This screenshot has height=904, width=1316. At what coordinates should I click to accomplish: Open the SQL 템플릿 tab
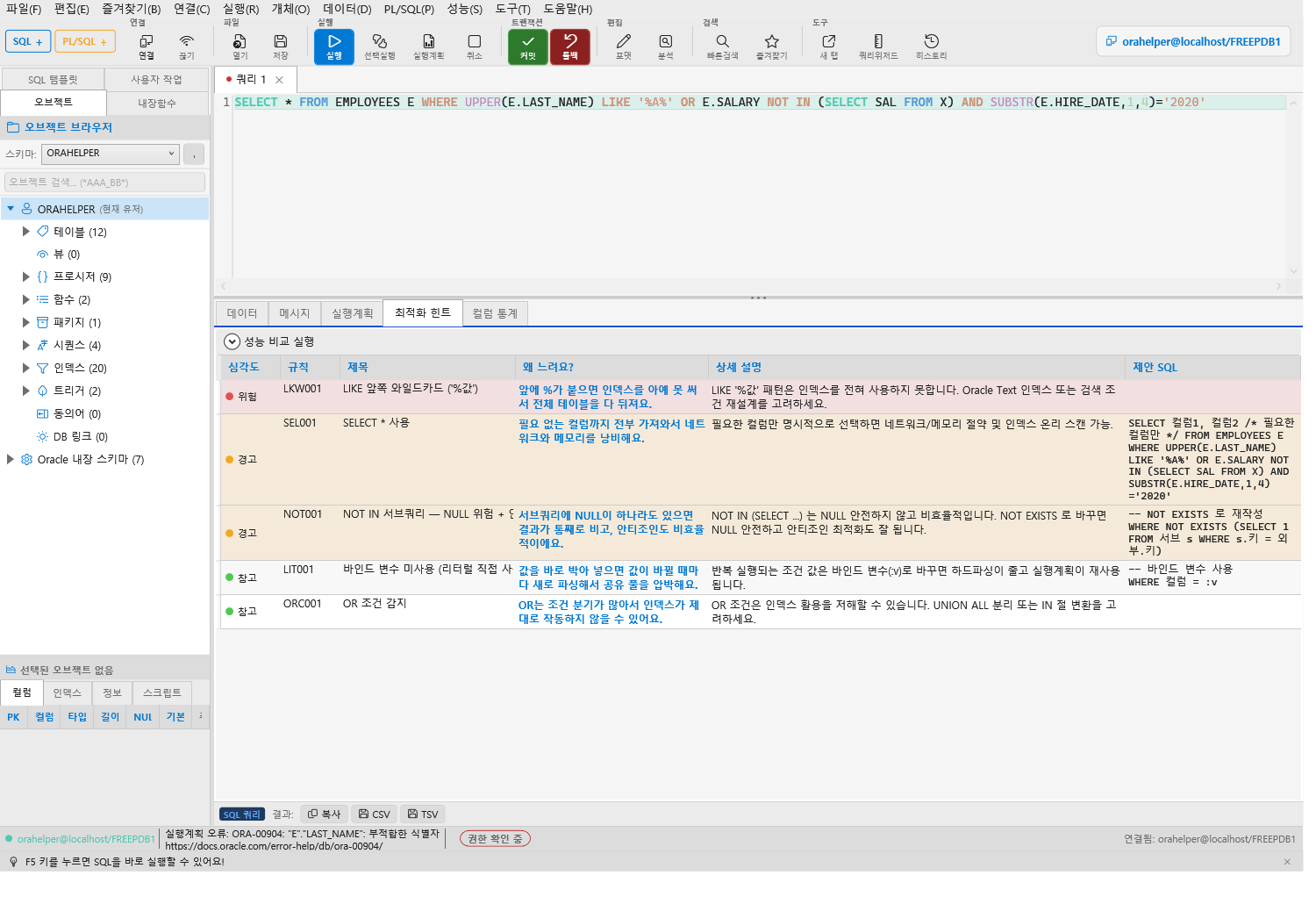53,79
